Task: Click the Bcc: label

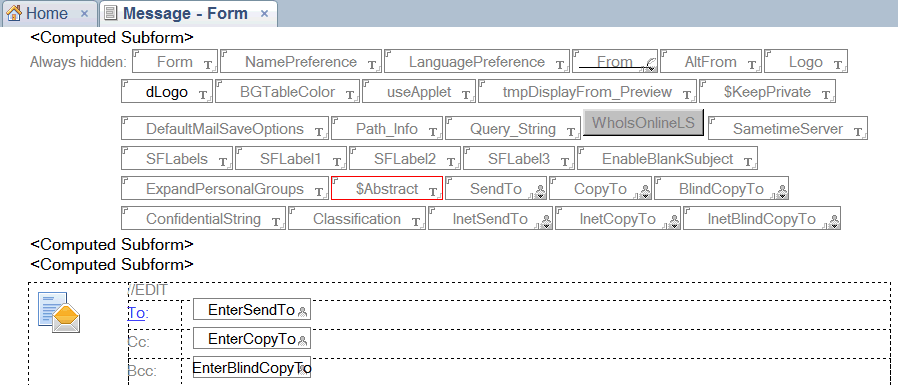Action: [x=141, y=371]
